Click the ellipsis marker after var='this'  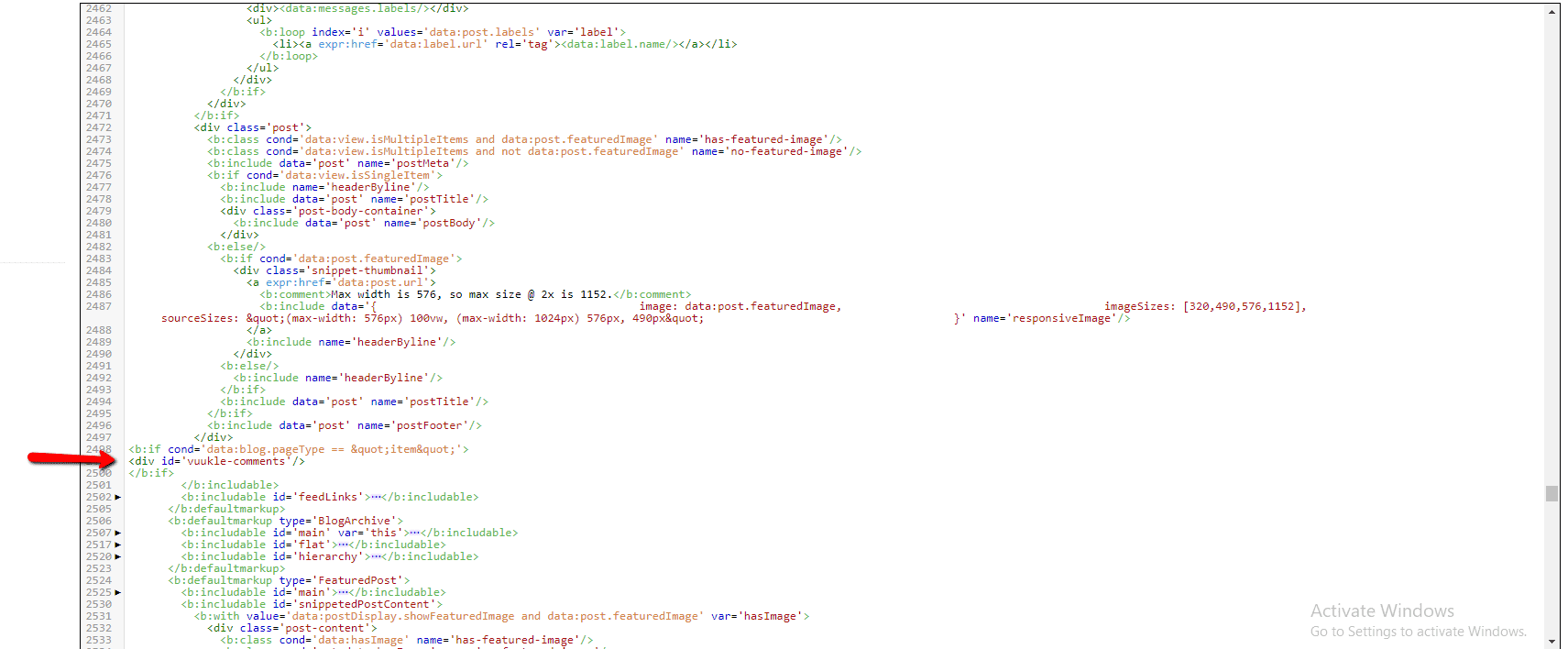click(x=415, y=533)
